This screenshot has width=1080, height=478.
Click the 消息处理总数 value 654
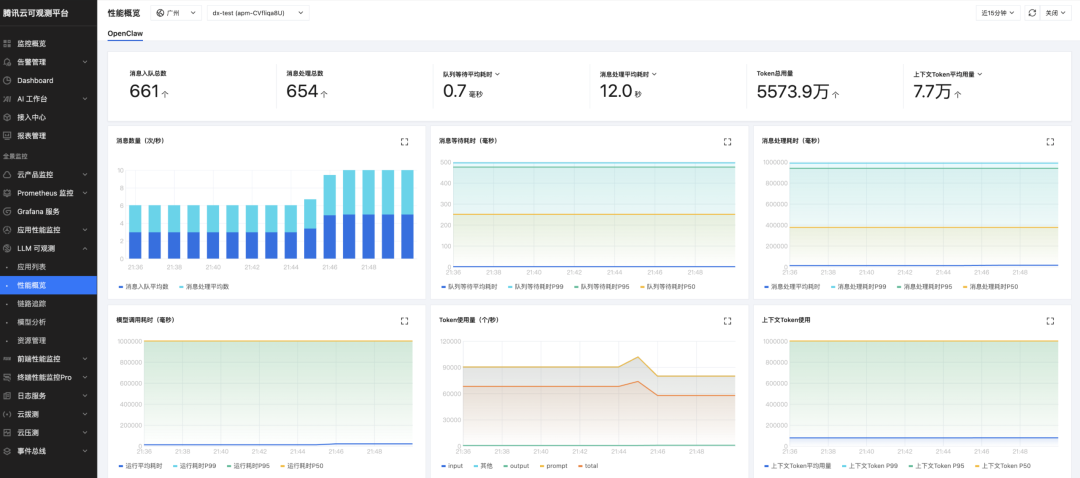coord(302,91)
